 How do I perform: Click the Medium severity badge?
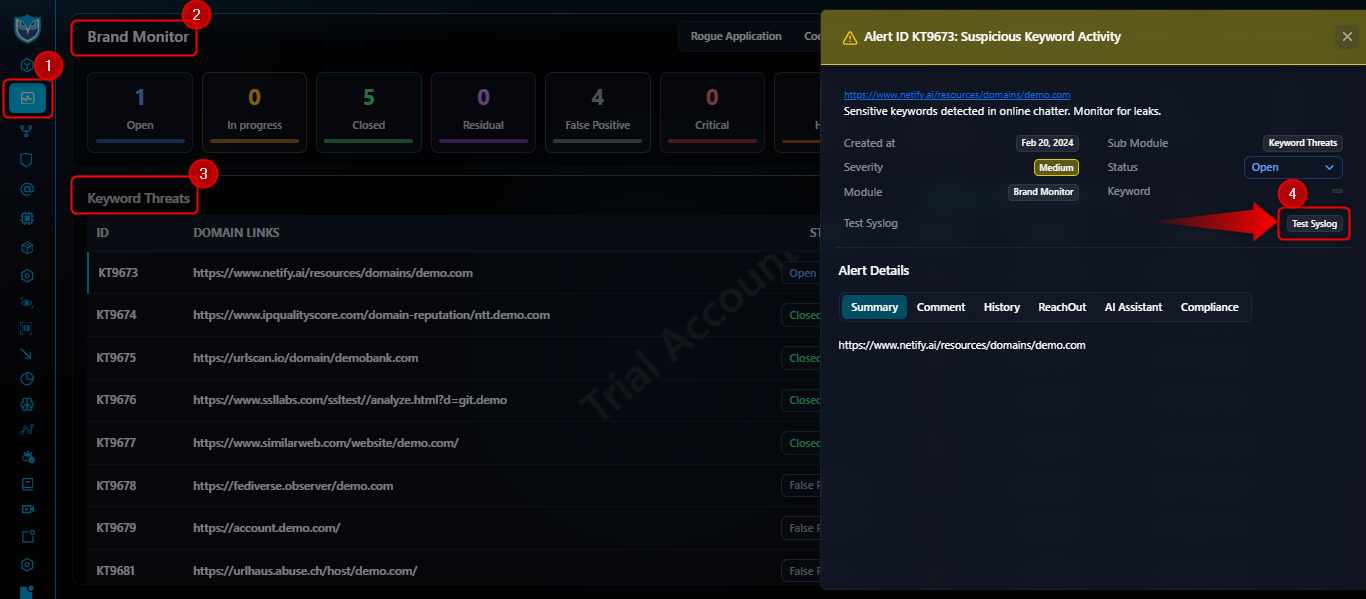coord(1056,168)
